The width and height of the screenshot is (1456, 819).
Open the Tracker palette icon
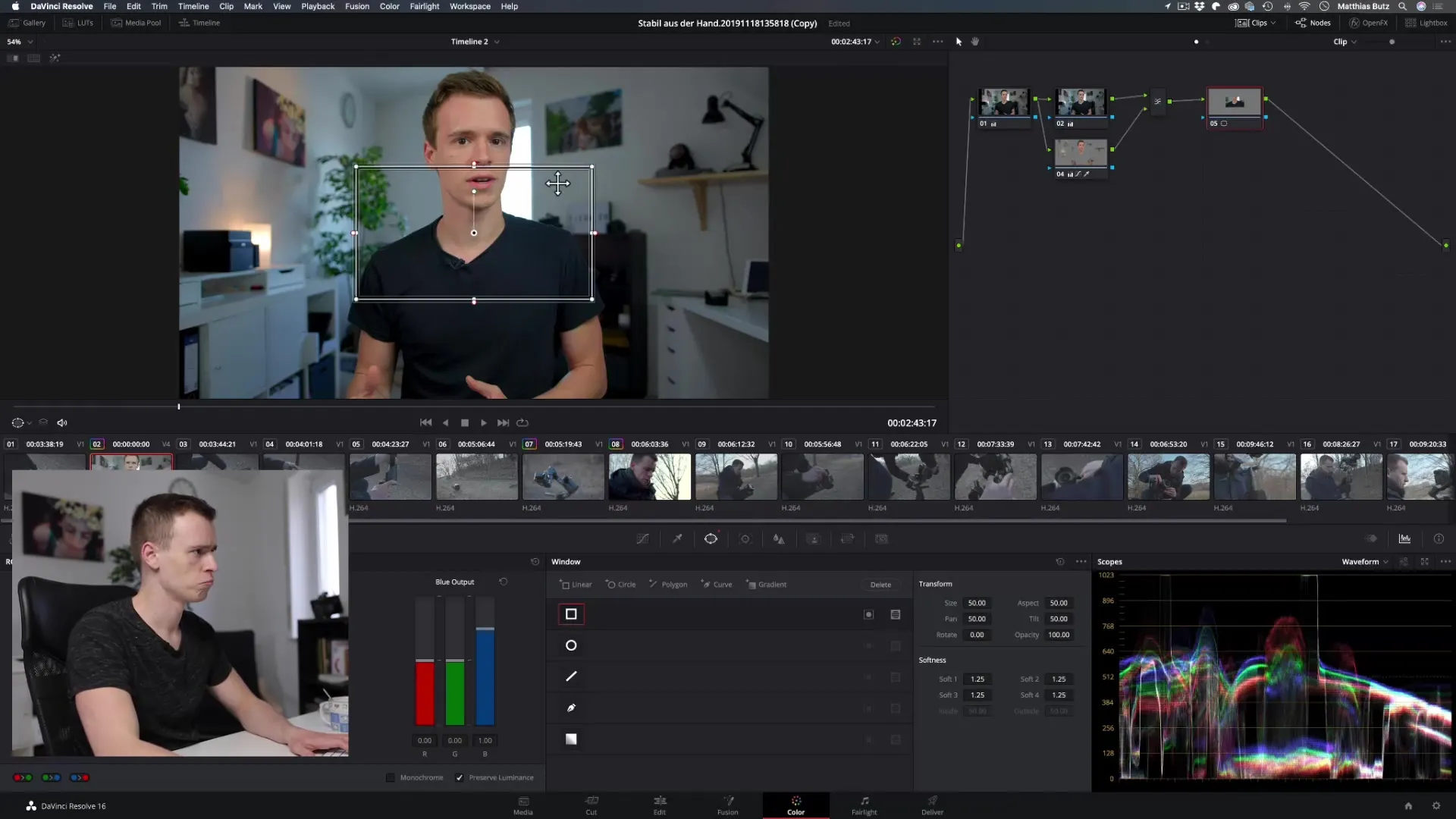(745, 539)
